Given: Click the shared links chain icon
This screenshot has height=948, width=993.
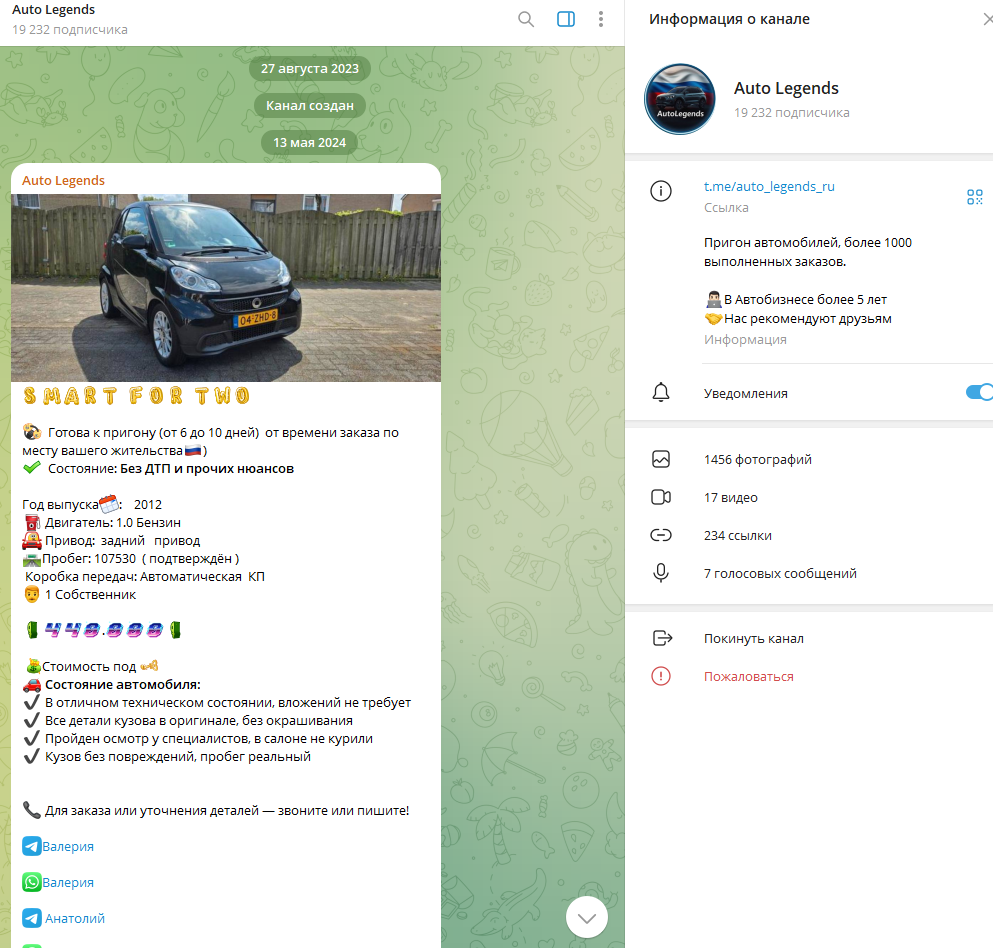Looking at the screenshot, I should pos(661,535).
